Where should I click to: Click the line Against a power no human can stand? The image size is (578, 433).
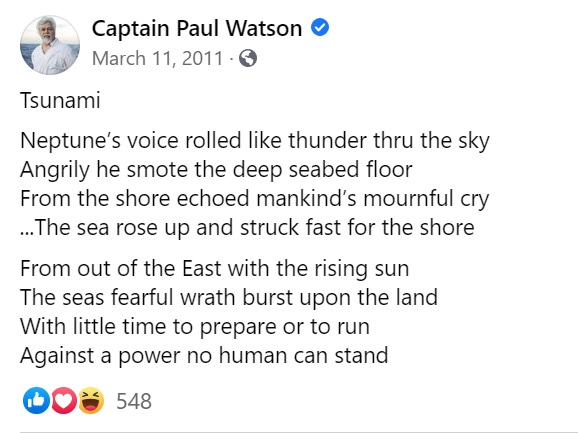tap(204, 356)
